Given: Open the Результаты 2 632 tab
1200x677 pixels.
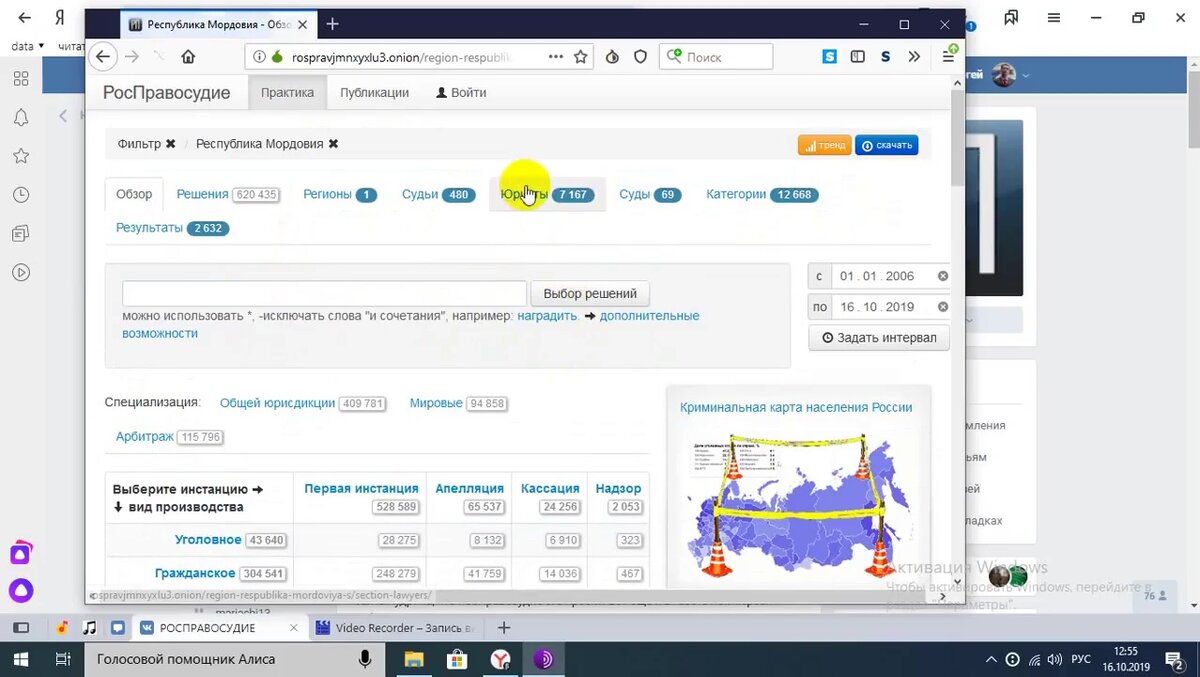Looking at the screenshot, I should [172, 228].
